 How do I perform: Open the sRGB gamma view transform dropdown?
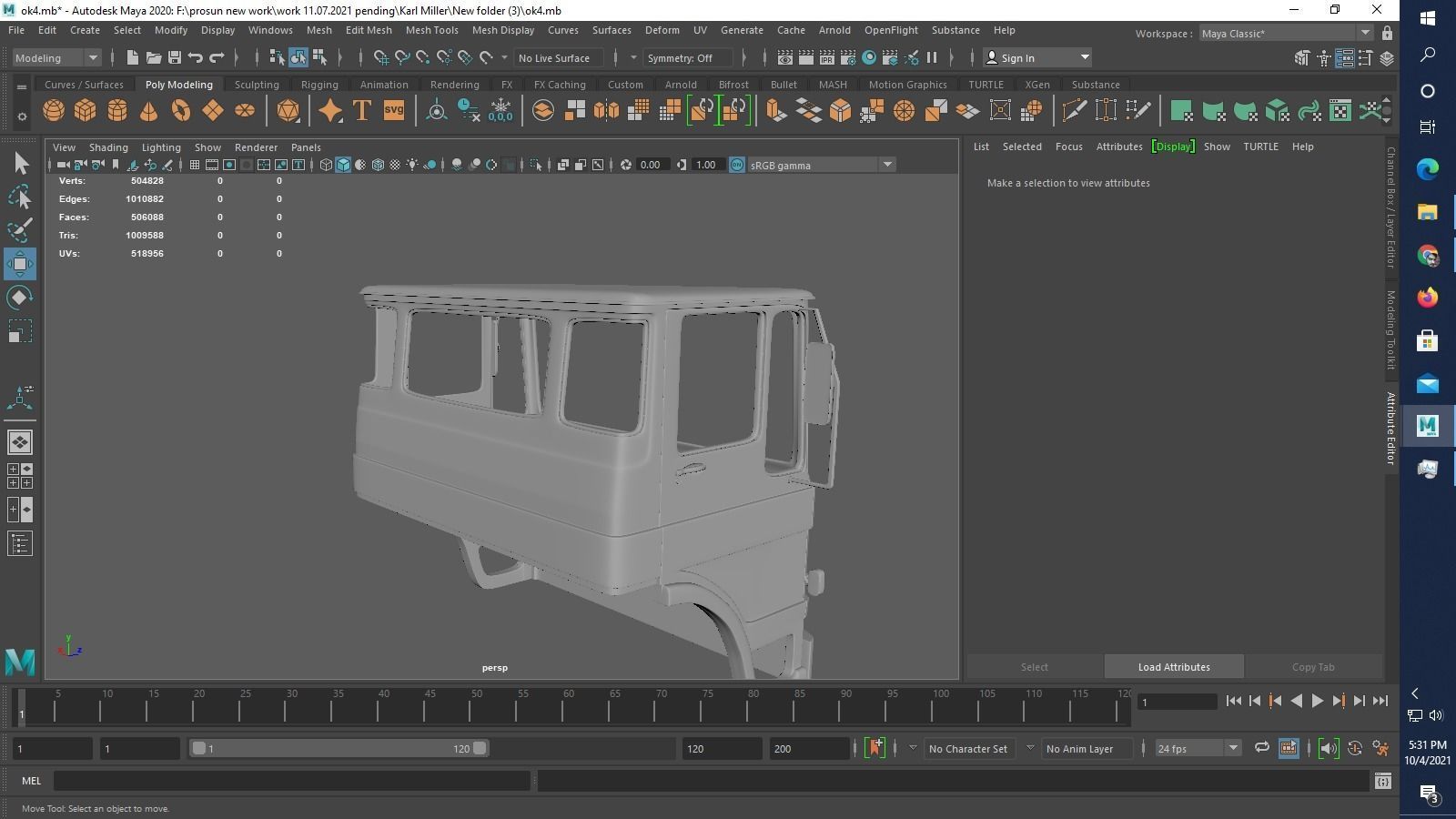point(821,165)
